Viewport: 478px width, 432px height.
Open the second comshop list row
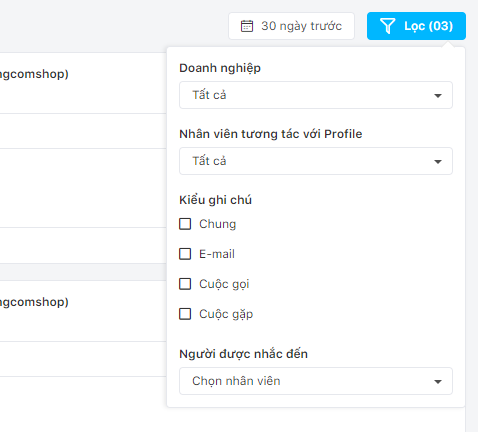pos(83,311)
